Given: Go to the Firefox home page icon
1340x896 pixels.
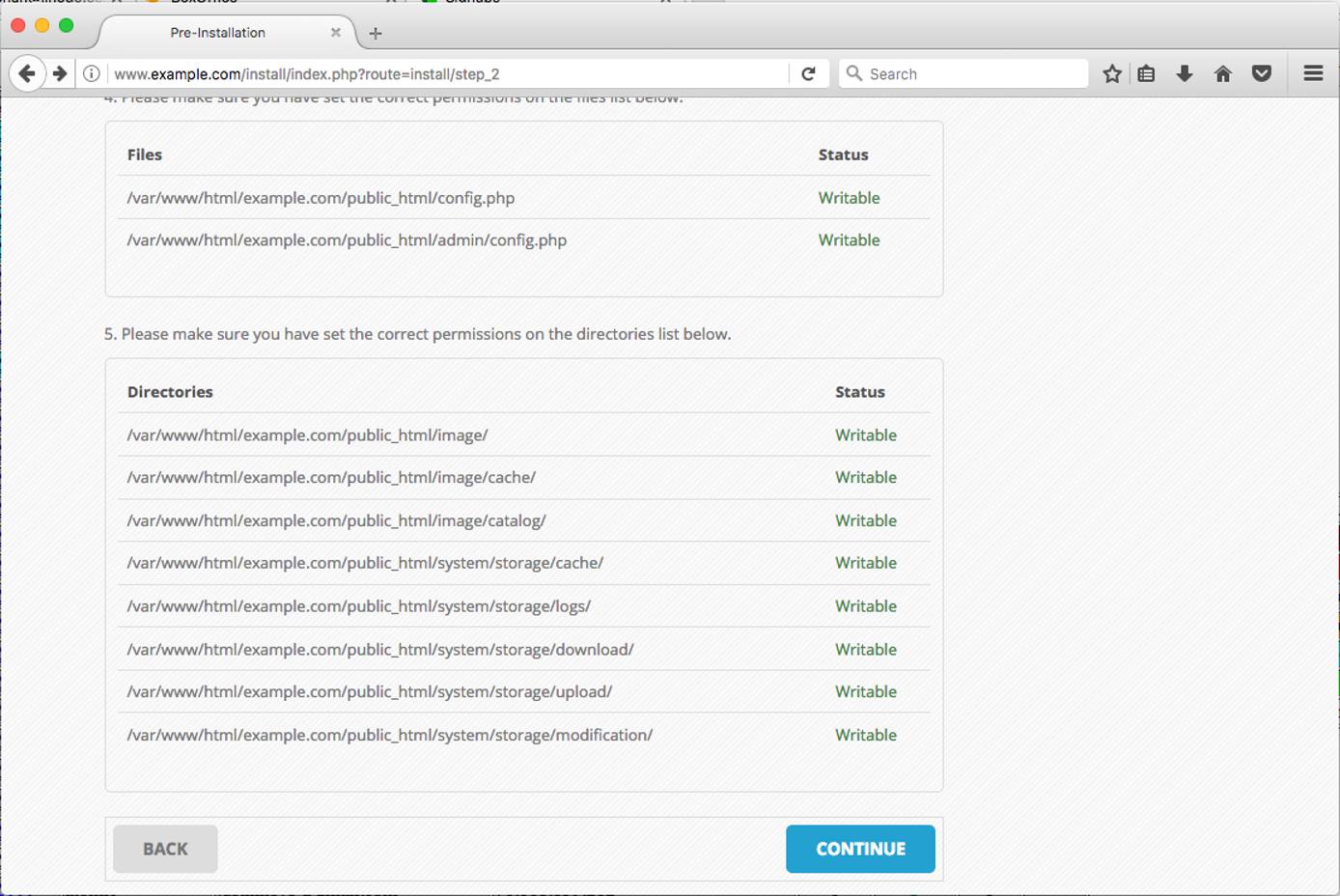Looking at the screenshot, I should pyautogui.click(x=1223, y=72).
